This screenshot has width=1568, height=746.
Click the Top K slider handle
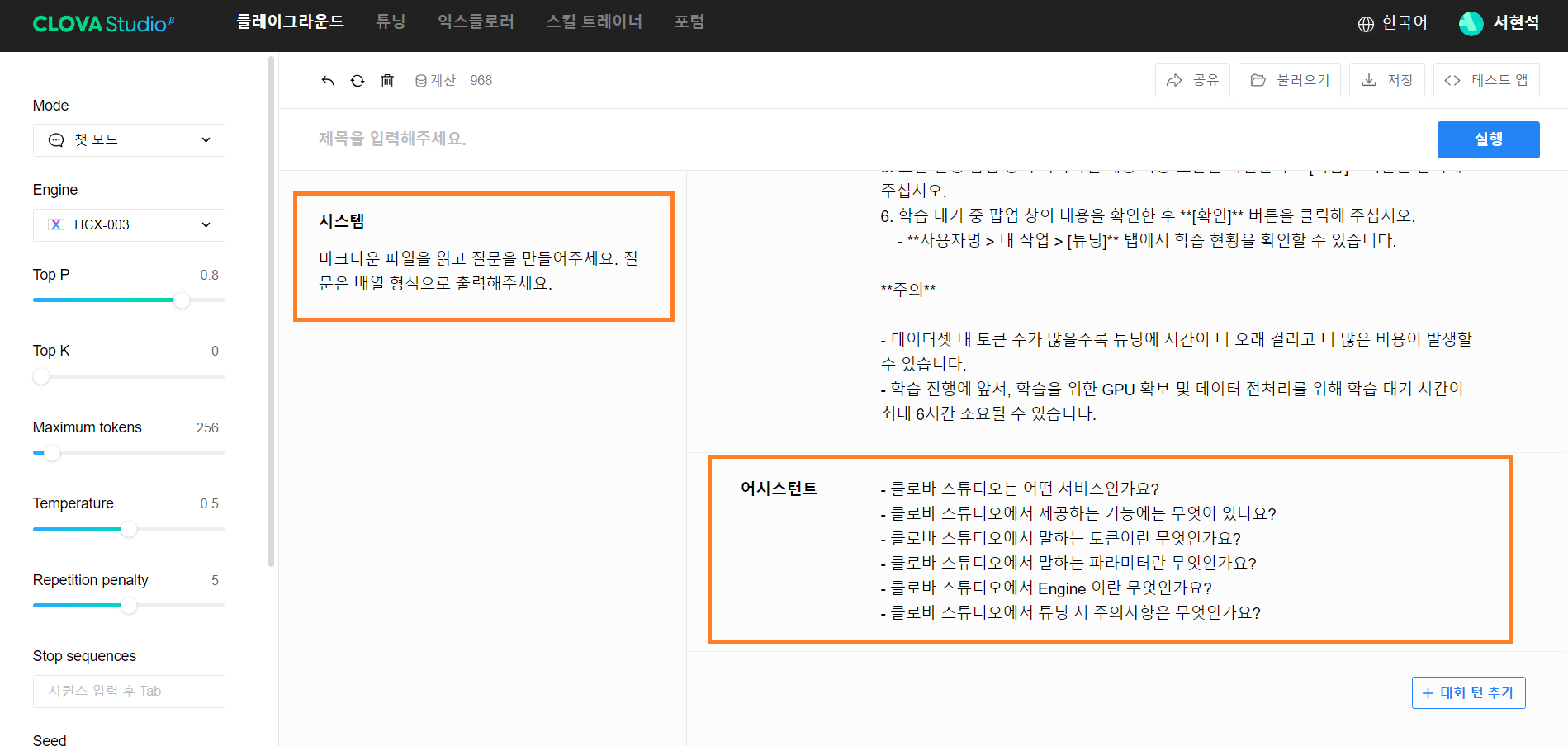pyautogui.click(x=41, y=377)
